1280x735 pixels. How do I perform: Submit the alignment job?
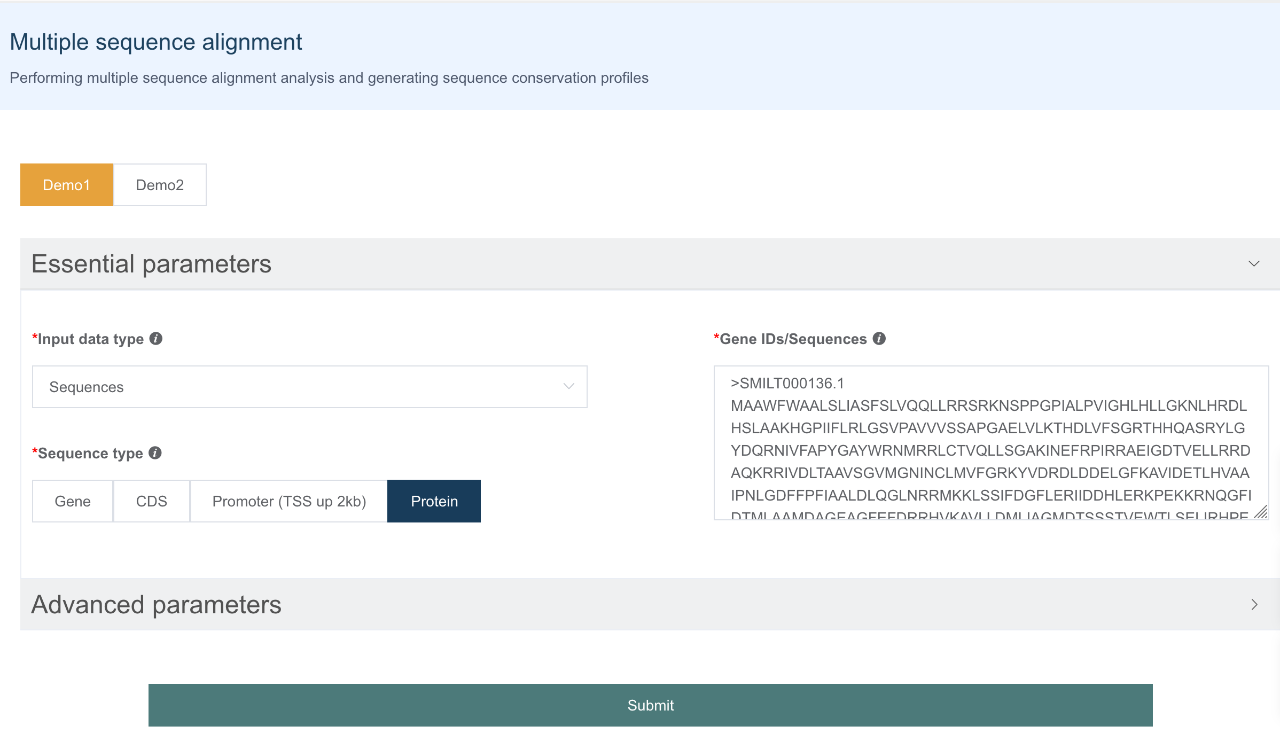(x=651, y=705)
